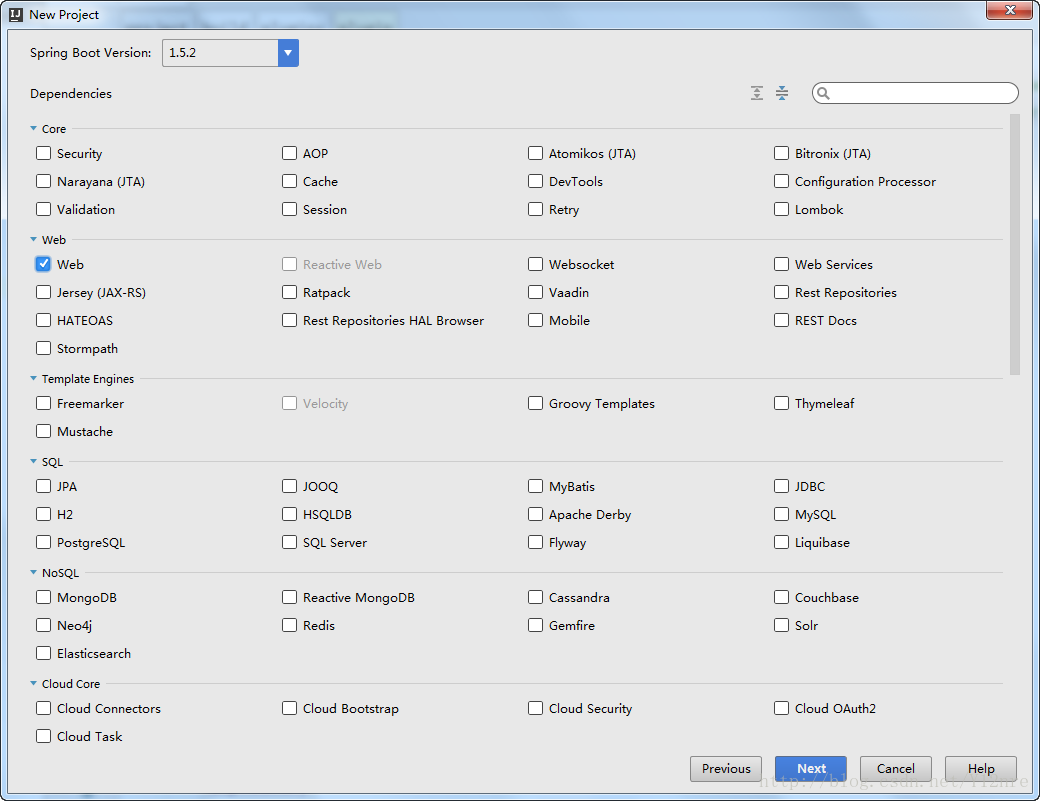This screenshot has height=801, width=1040.
Task: Check the JDBC checkbox
Action: point(781,485)
